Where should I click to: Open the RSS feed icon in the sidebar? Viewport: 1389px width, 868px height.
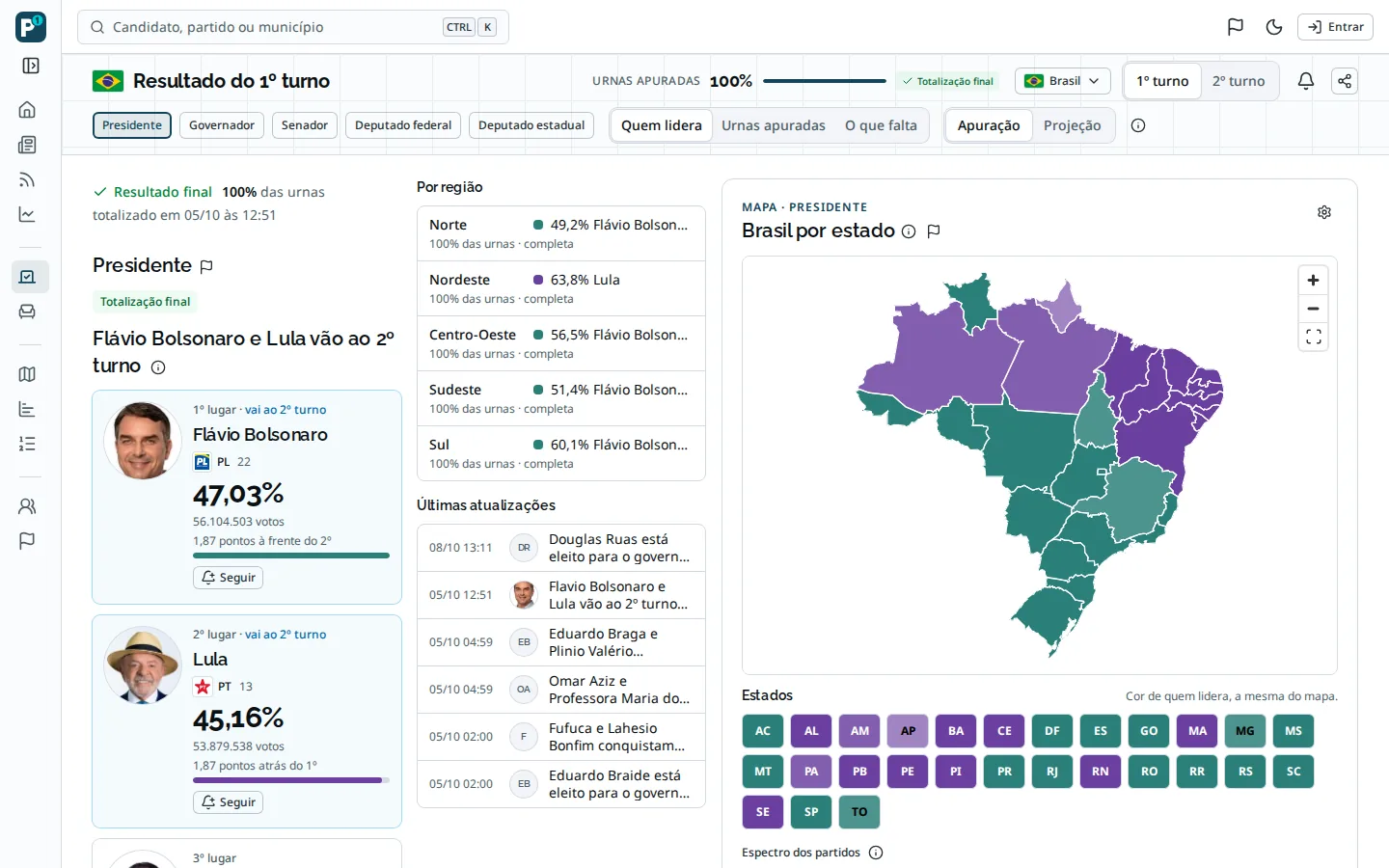pos(27,179)
